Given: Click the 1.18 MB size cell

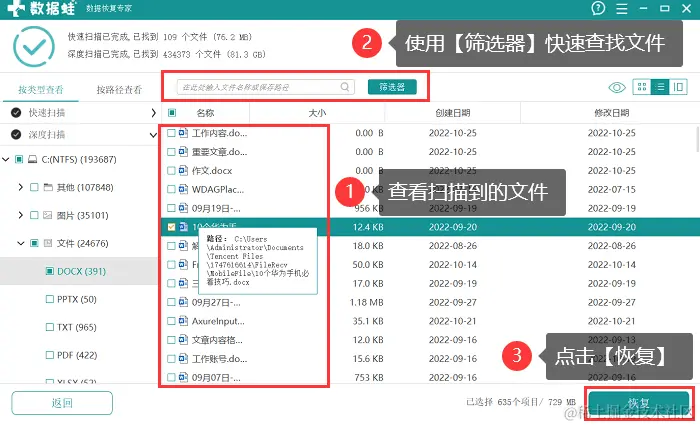Looking at the screenshot, I should [367, 302].
